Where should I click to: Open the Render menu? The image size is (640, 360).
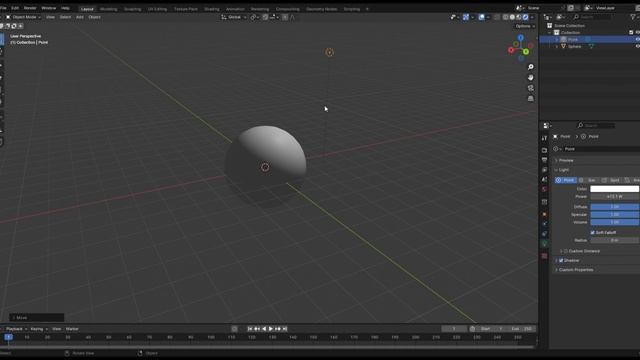coord(30,8)
